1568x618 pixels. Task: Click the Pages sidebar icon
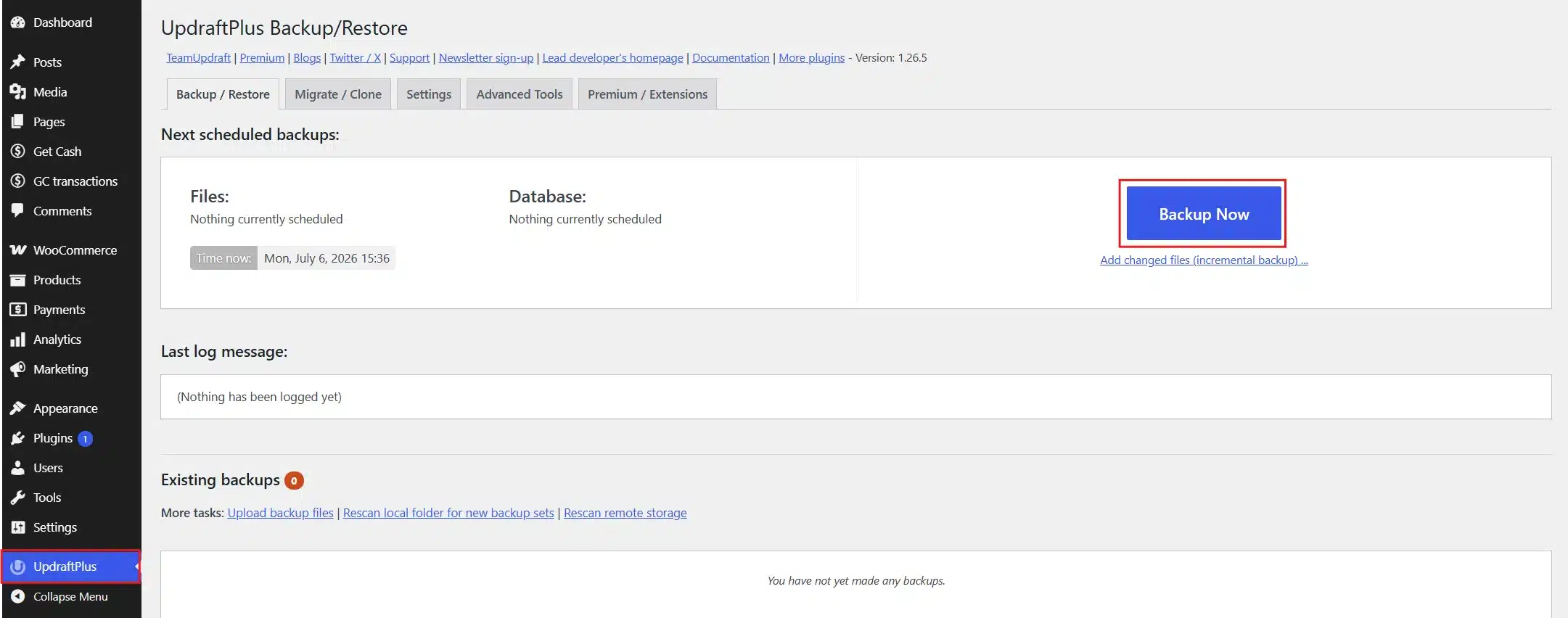pos(17,122)
